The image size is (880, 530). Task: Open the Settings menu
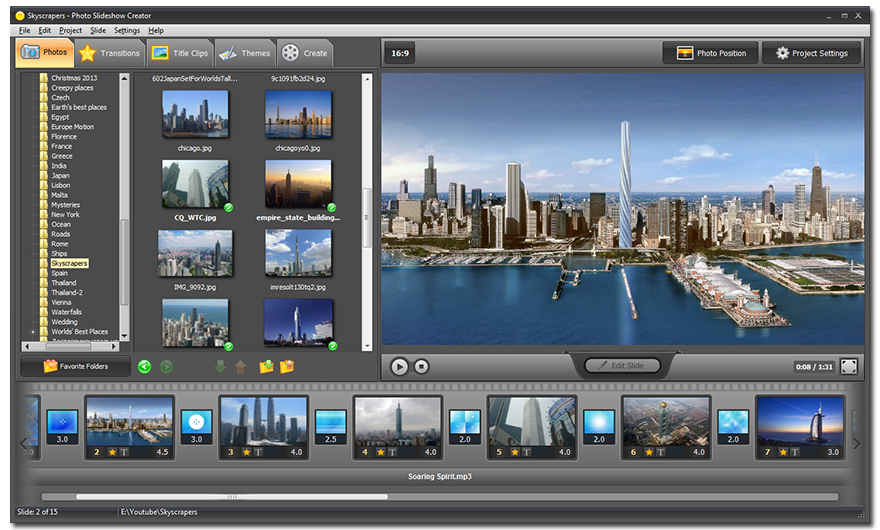[127, 30]
